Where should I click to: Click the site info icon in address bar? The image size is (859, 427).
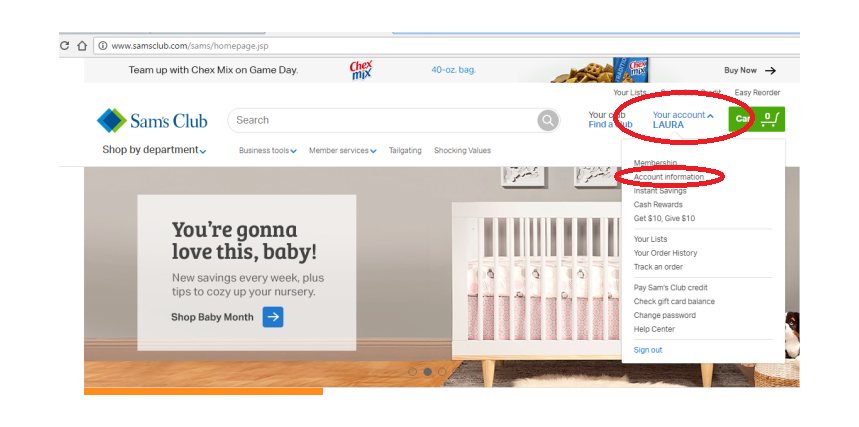102,46
